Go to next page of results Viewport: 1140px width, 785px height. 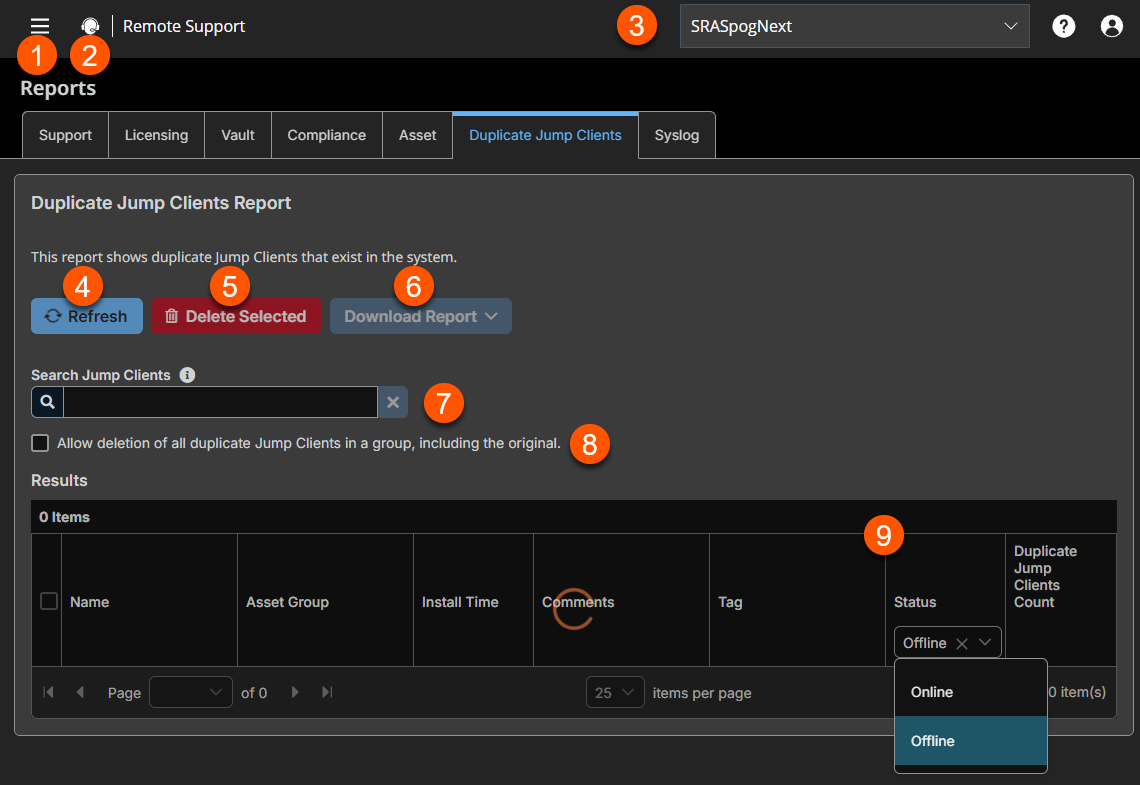(295, 692)
